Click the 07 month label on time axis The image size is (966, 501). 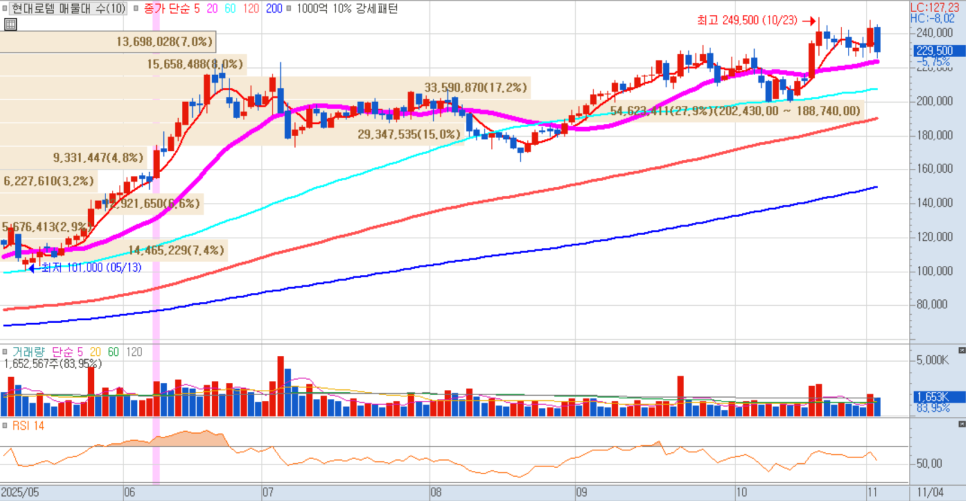[x=268, y=492]
